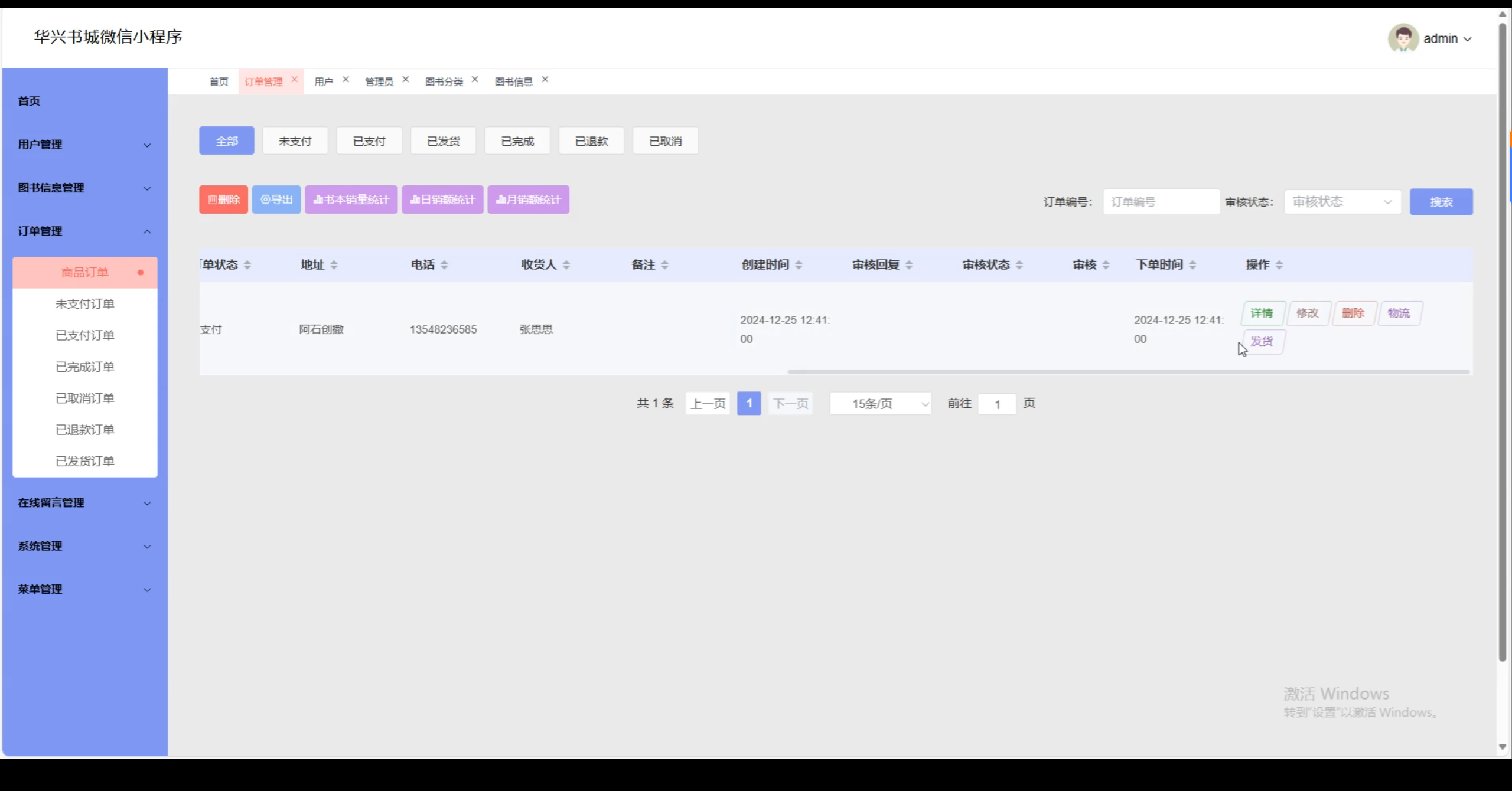Click 发货 button in order row
The image size is (1512, 791).
(x=1262, y=342)
